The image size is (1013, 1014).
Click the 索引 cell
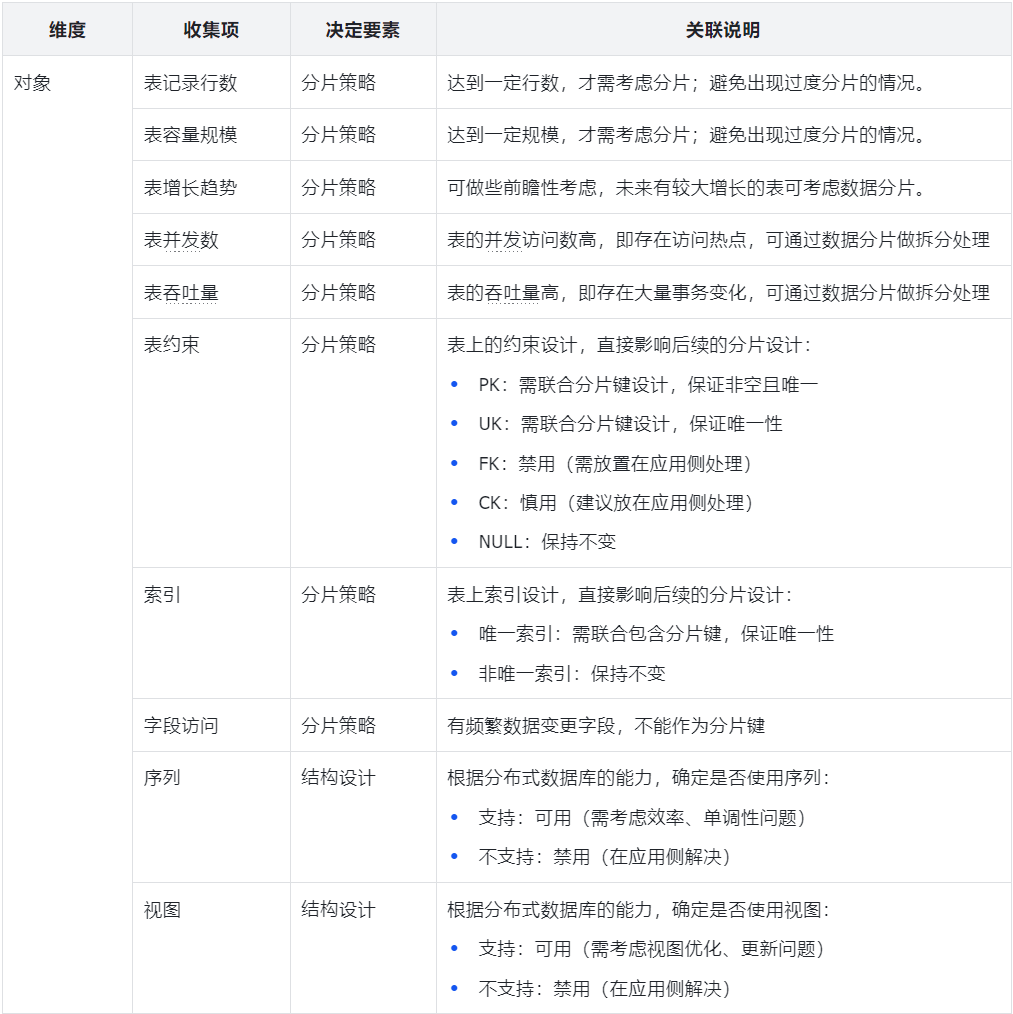(x=159, y=592)
